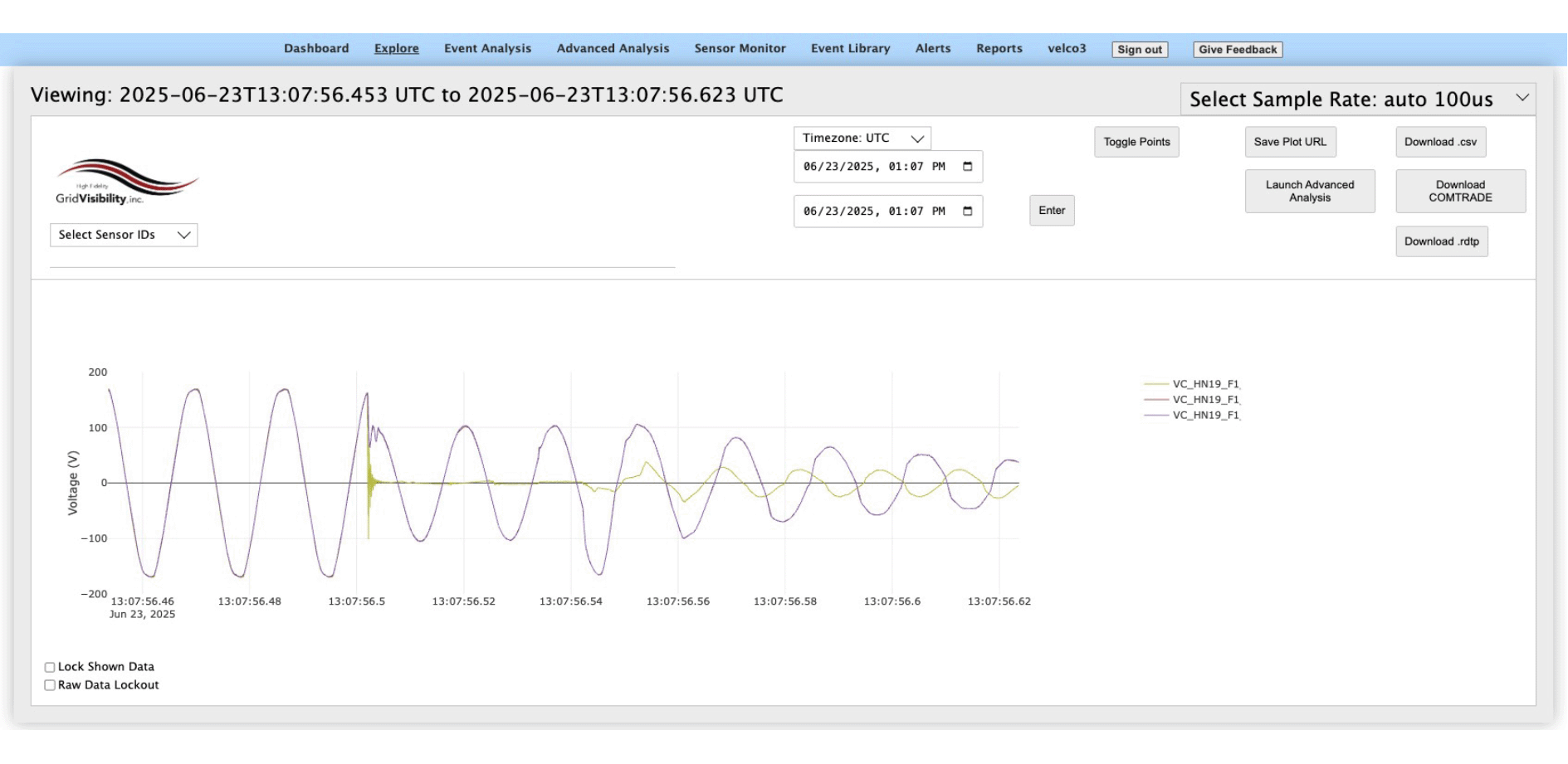This screenshot has width=1568, height=764.
Task: Click the Save Plot URL button
Action: 1289,143
